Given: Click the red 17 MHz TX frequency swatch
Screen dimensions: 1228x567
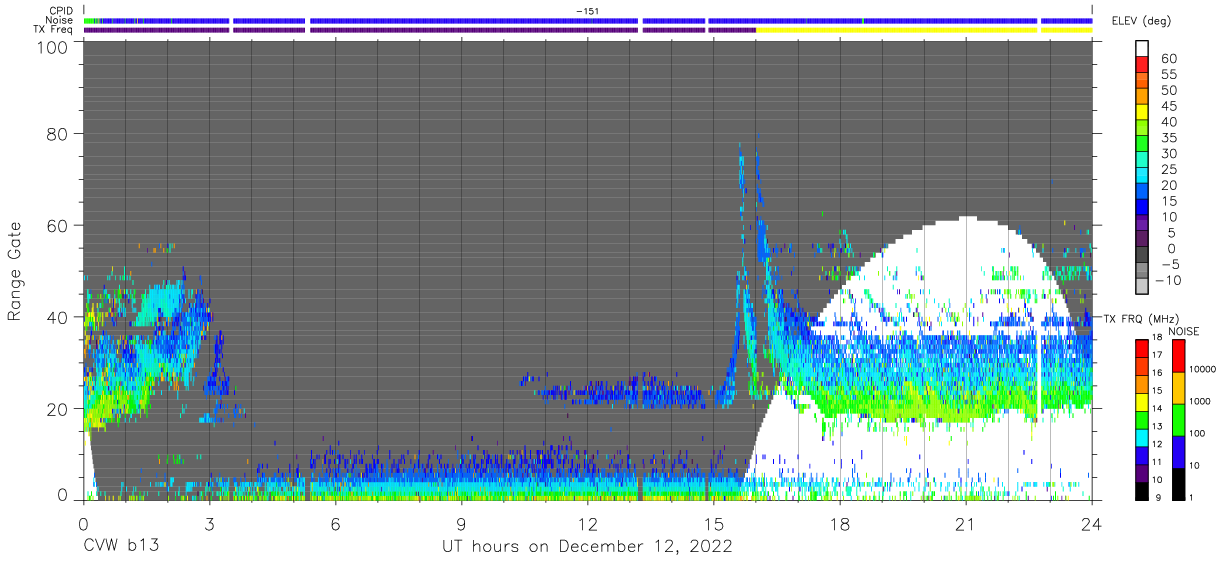Looking at the screenshot, I should [x=1142, y=349].
